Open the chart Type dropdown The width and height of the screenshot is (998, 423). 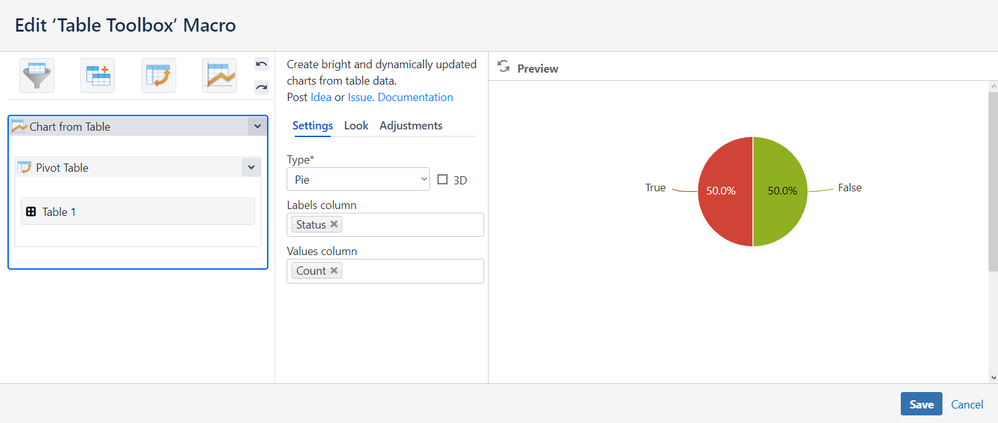pyautogui.click(x=358, y=180)
